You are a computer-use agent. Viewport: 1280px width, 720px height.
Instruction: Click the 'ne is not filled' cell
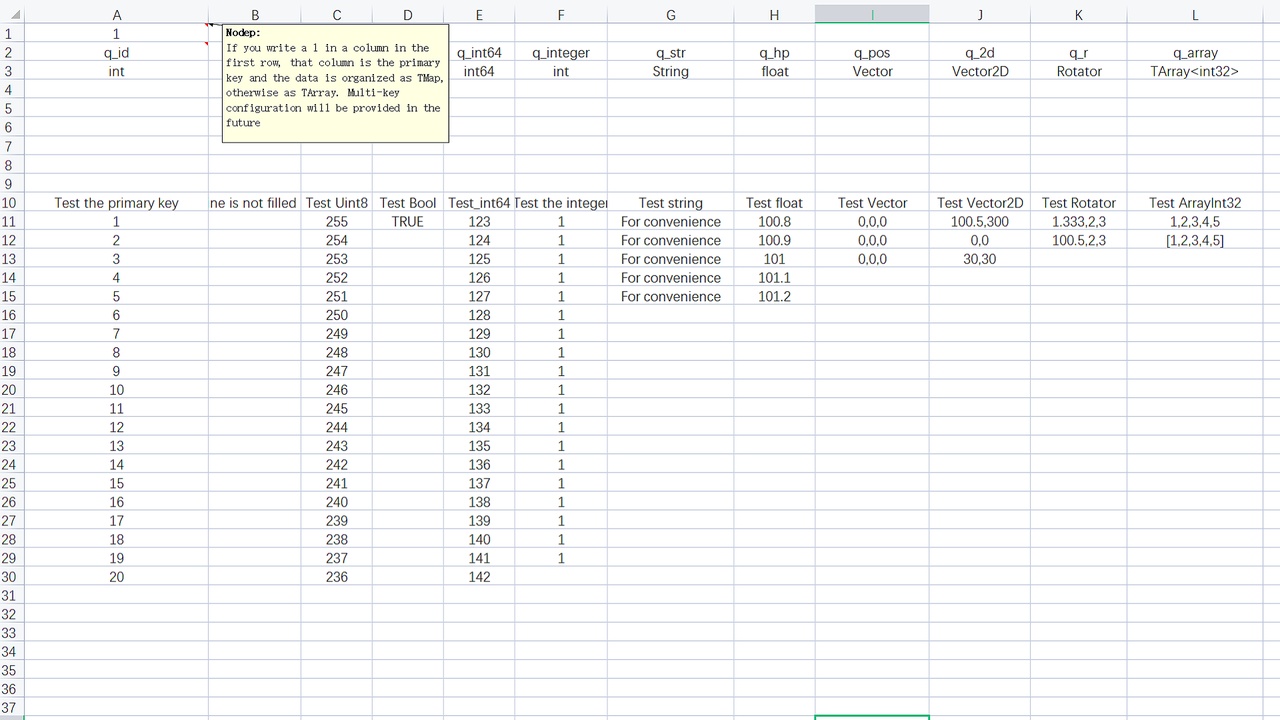[254, 203]
